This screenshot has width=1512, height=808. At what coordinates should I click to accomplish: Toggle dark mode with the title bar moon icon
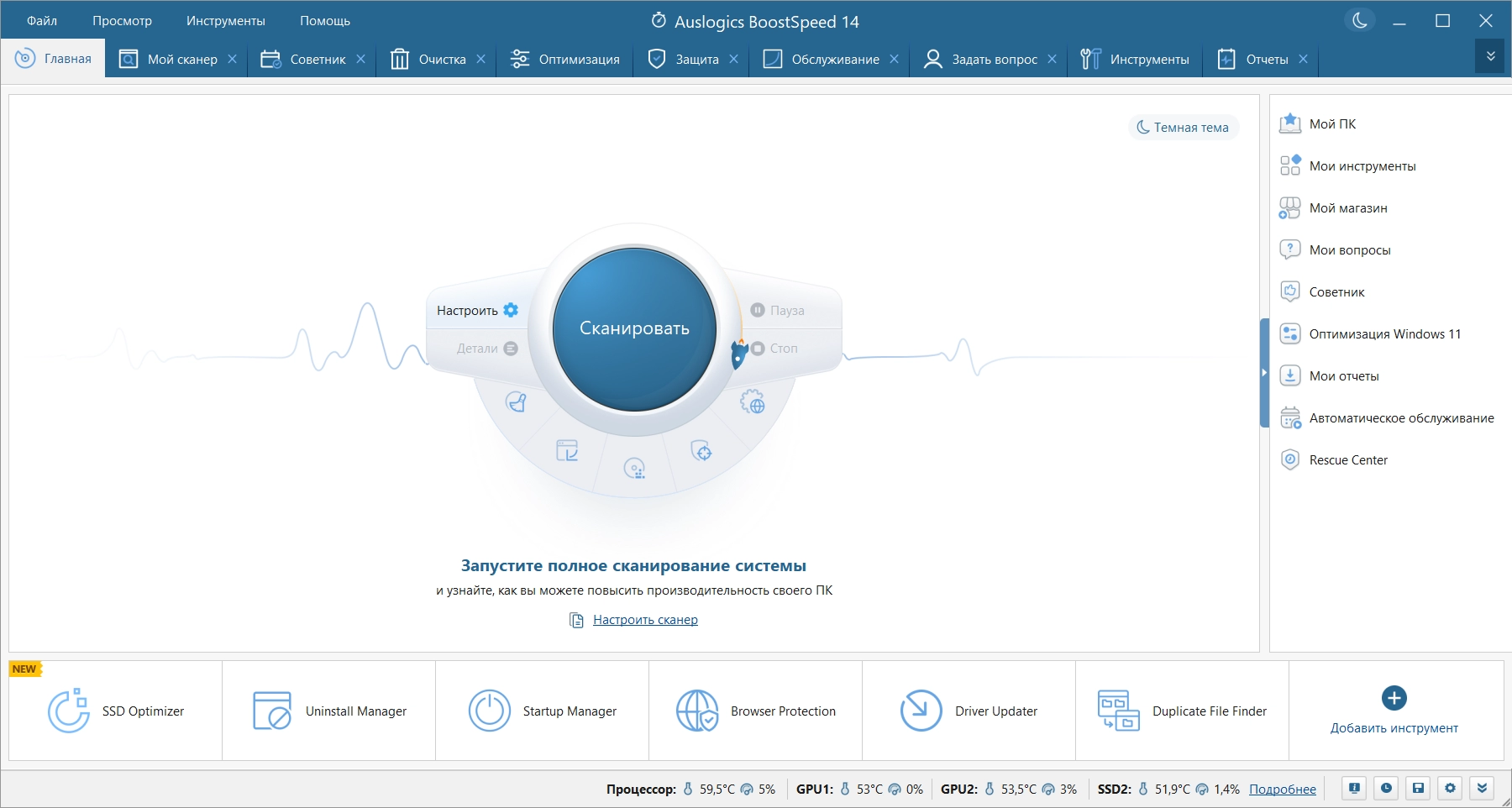pos(1360,21)
